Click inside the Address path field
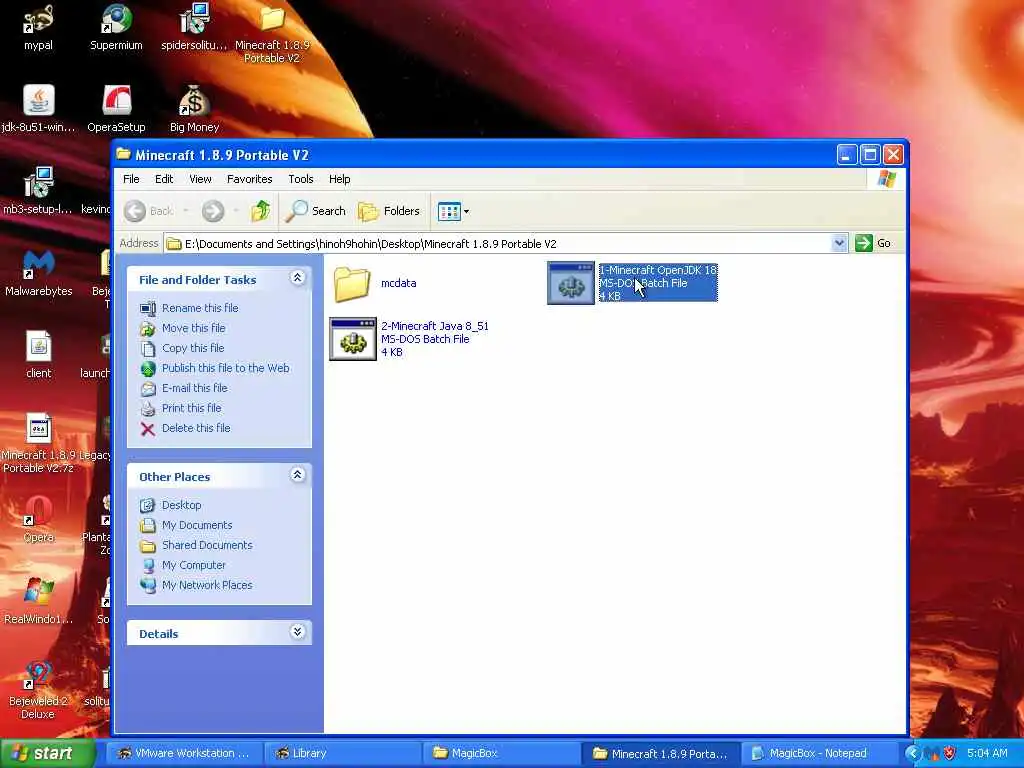 (x=498, y=244)
